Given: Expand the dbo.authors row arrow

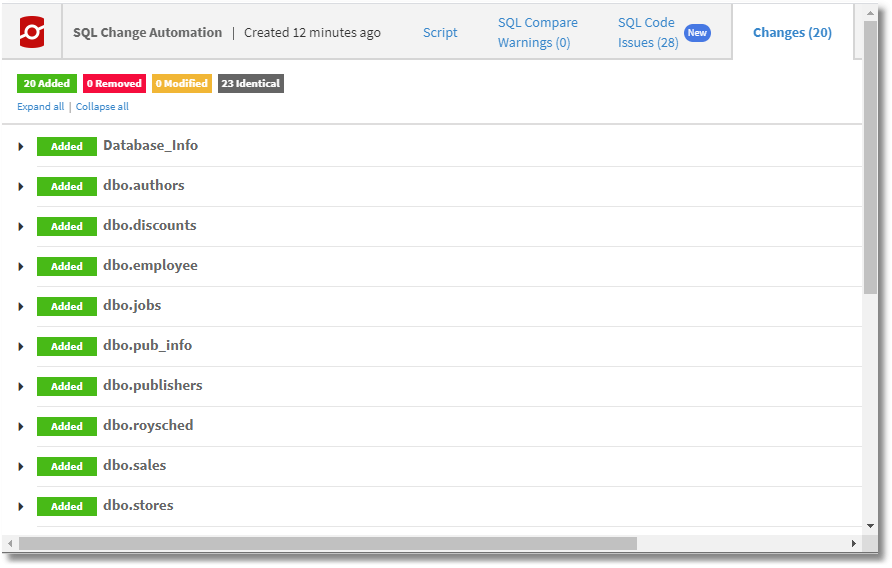Looking at the screenshot, I should 21,187.
